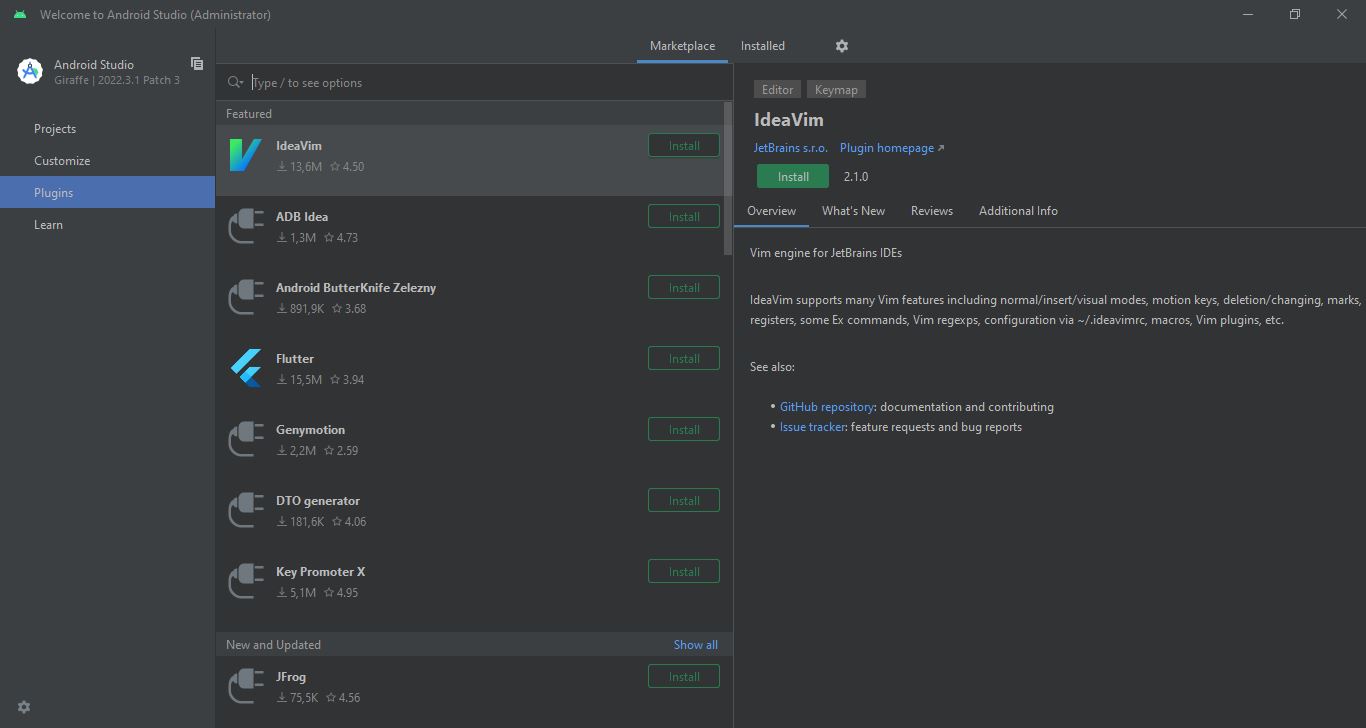
Task: Open the Overview tab
Action: pyautogui.click(x=771, y=211)
